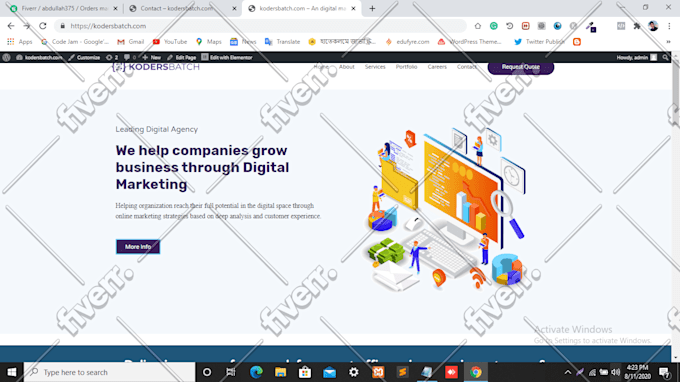
Task: Click the Windows search box
Action: 109,372
